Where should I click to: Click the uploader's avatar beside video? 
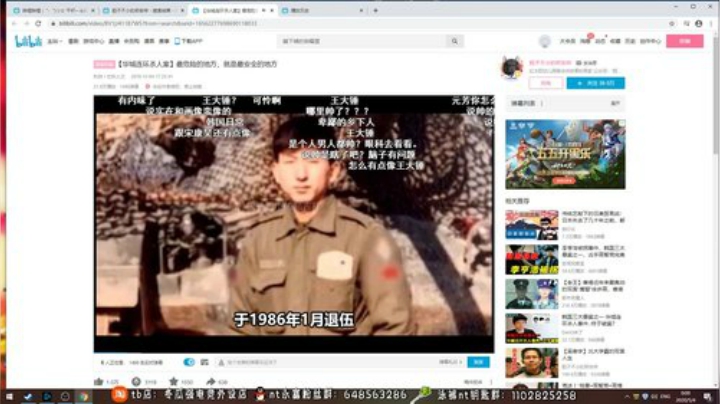click(x=512, y=68)
